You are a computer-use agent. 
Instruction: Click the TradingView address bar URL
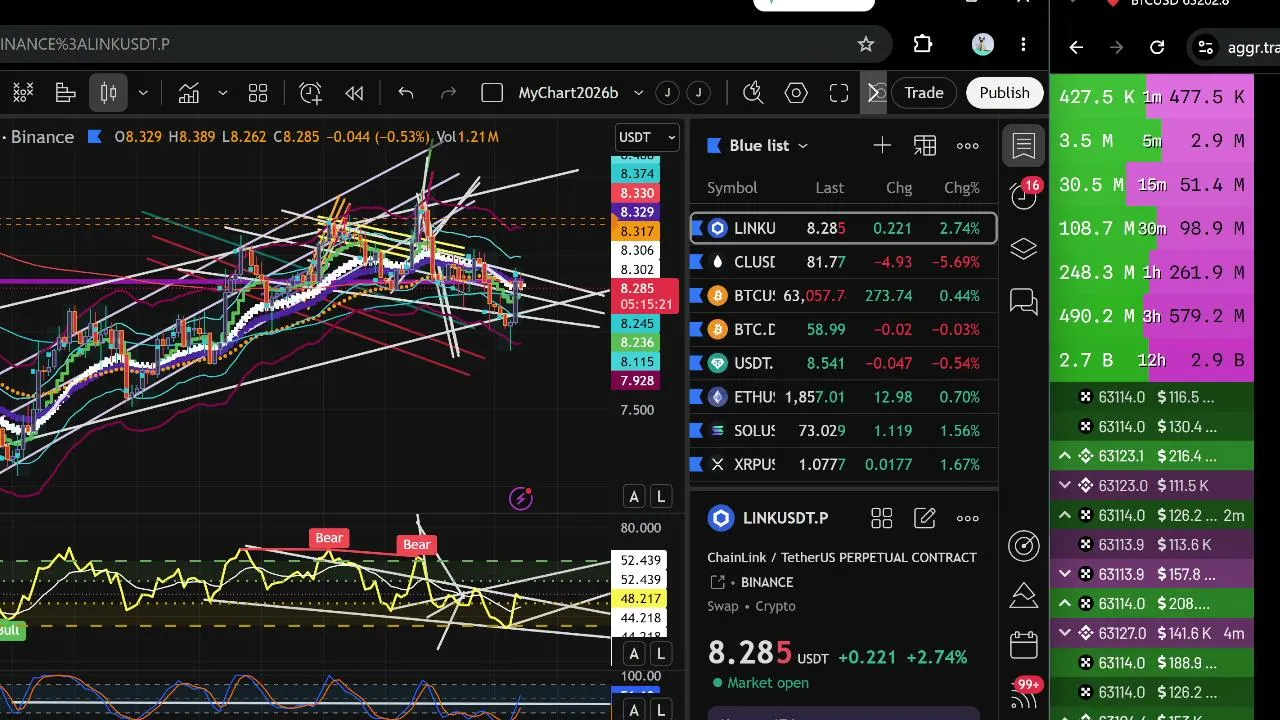pos(85,44)
